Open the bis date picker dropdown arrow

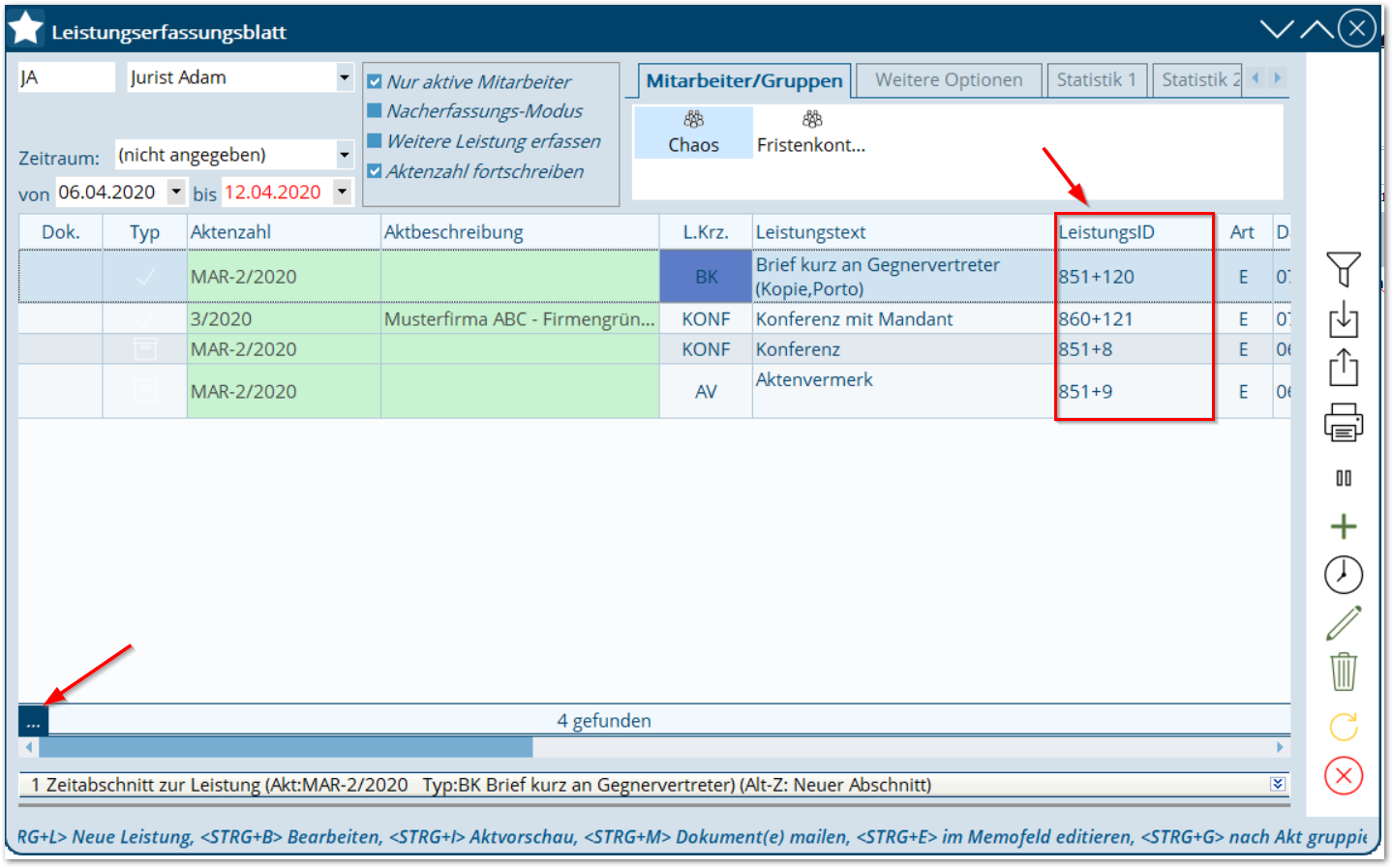(342, 192)
